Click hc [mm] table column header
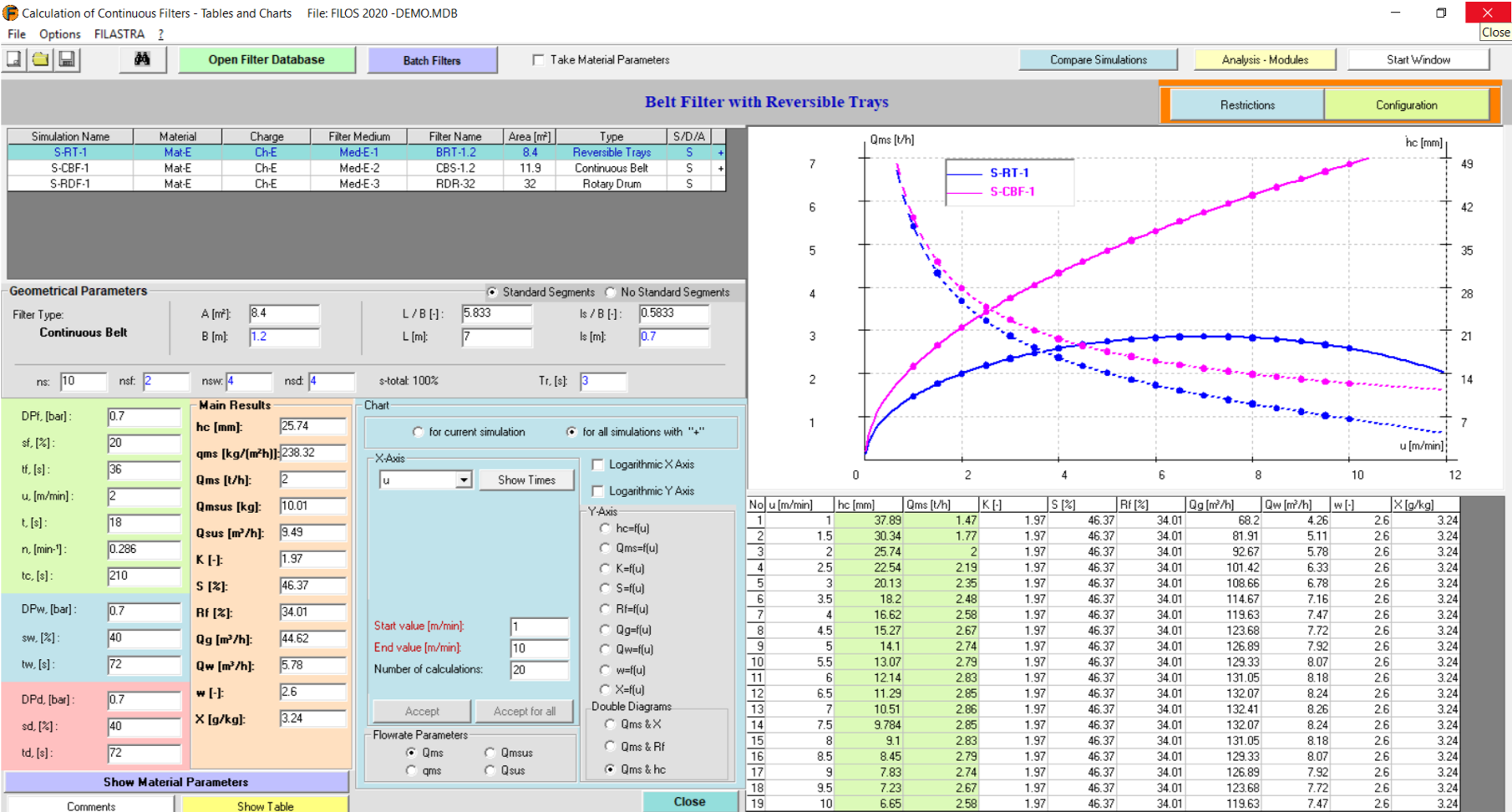Image resolution: width=1512 pixels, height=812 pixels. (869, 505)
